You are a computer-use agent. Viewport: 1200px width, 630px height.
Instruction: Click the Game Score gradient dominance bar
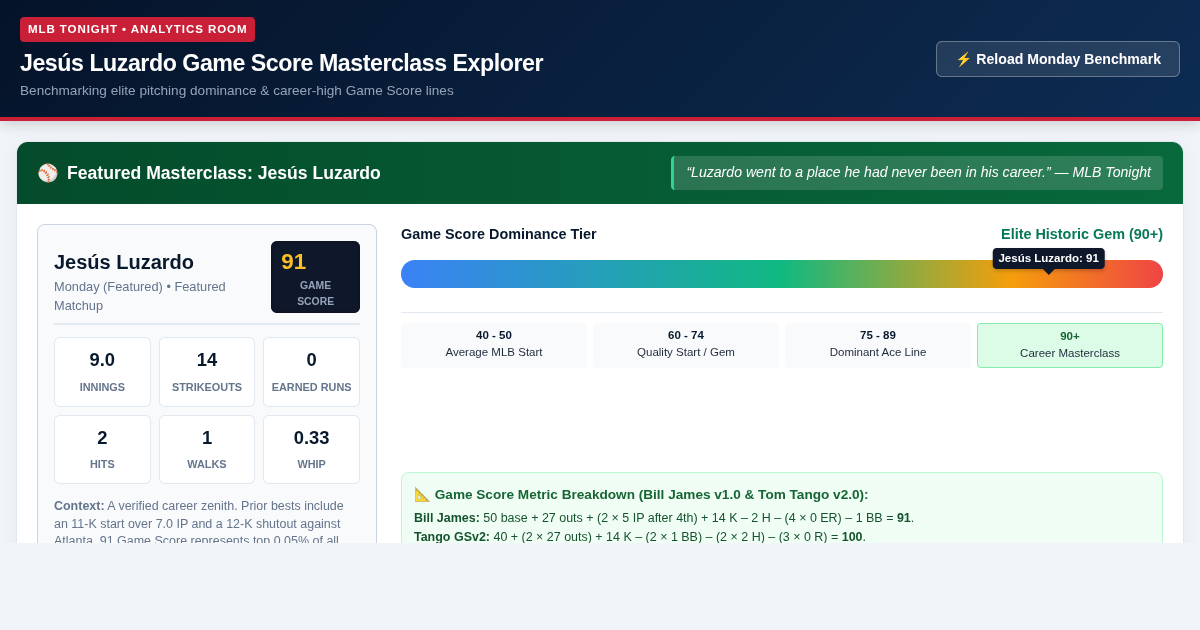782,274
